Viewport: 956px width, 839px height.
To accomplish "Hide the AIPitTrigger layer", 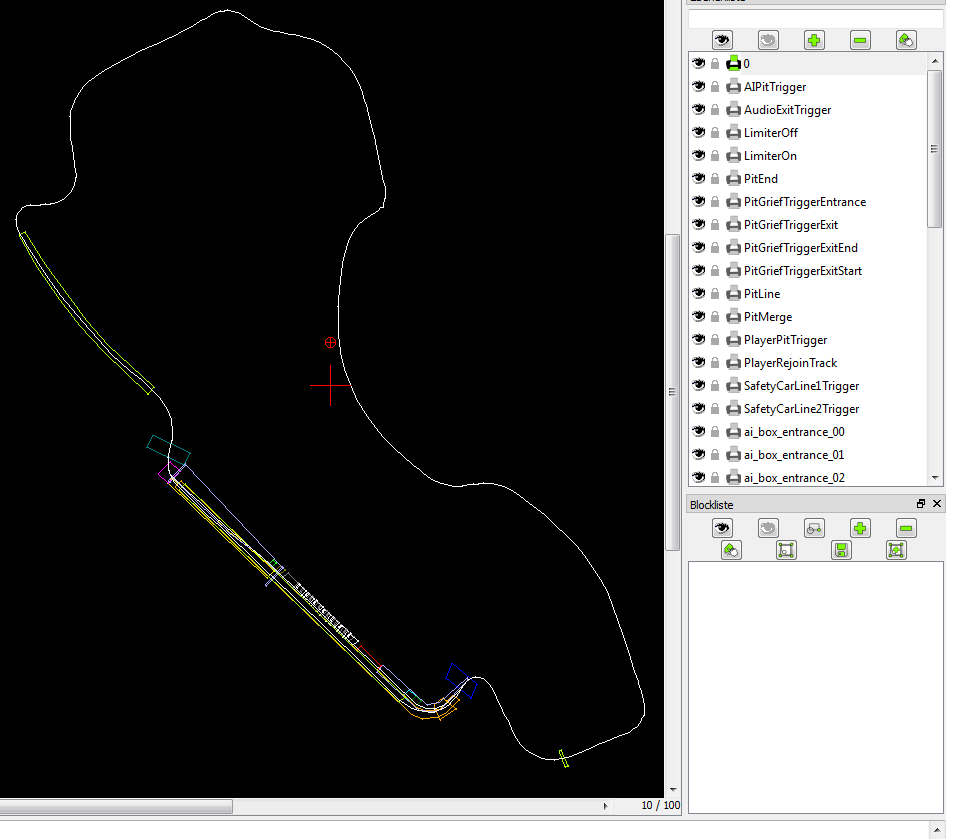I will (699, 87).
